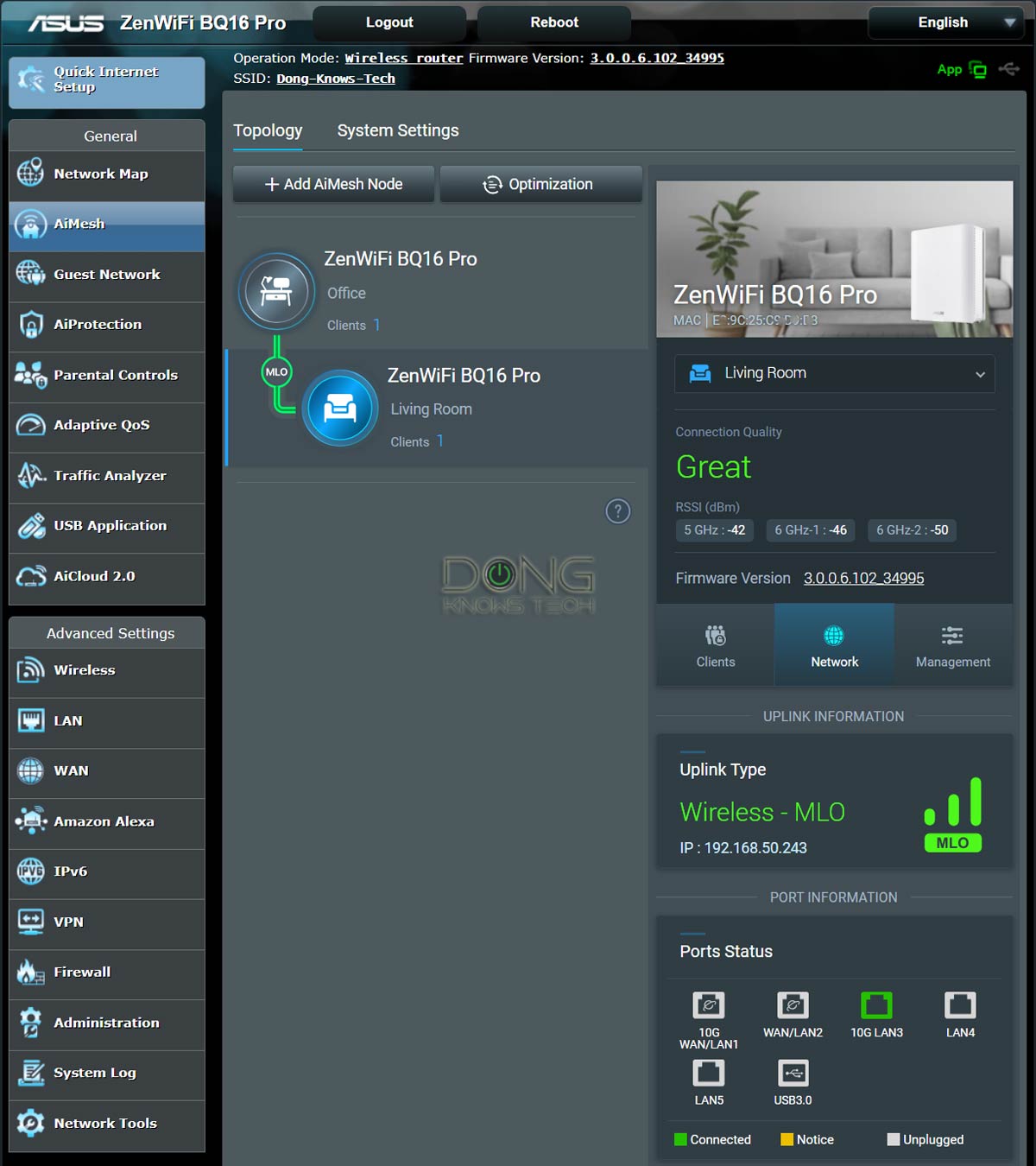Click the Administration gear icon

[x=30, y=1023]
